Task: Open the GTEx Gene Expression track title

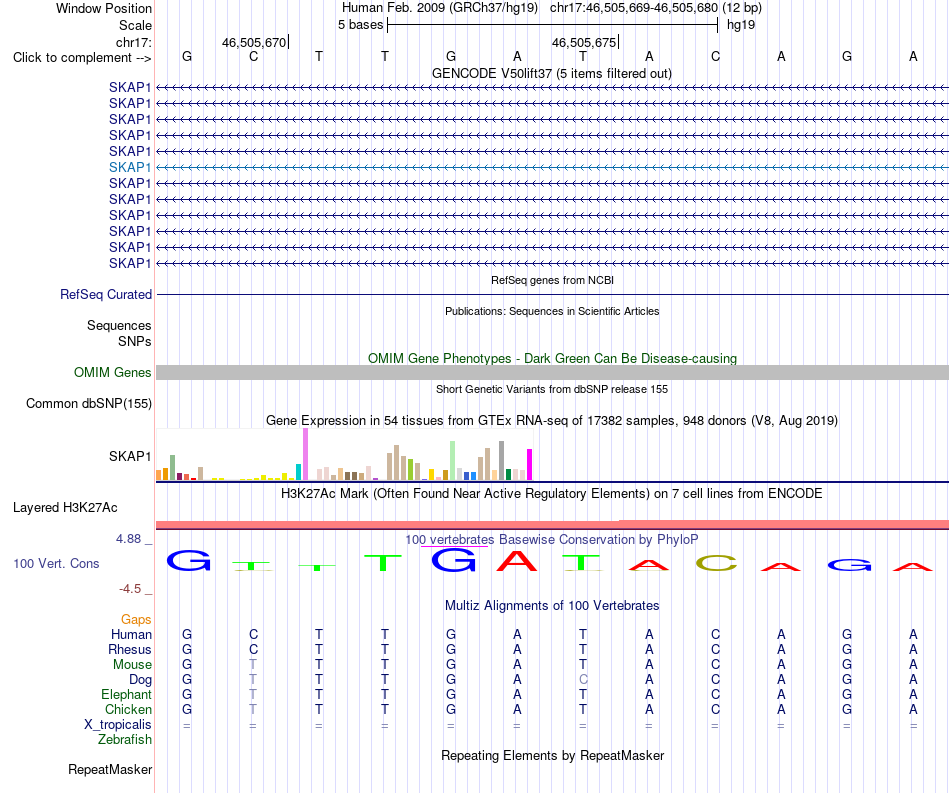Action: point(552,420)
